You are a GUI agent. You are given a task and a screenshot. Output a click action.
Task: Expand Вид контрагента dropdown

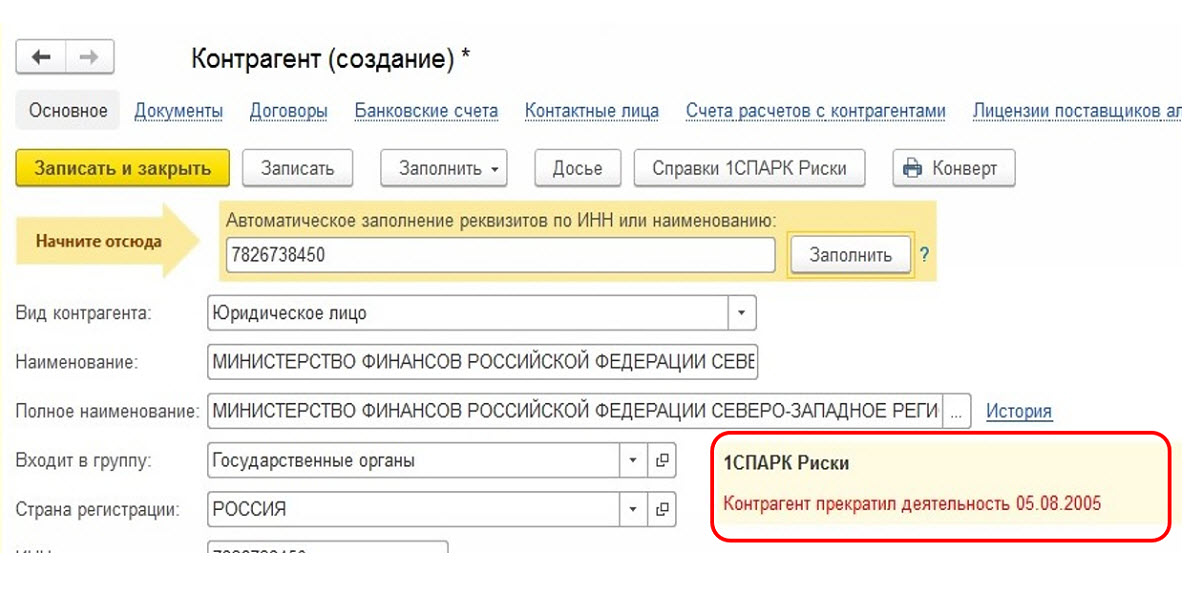click(741, 313)
